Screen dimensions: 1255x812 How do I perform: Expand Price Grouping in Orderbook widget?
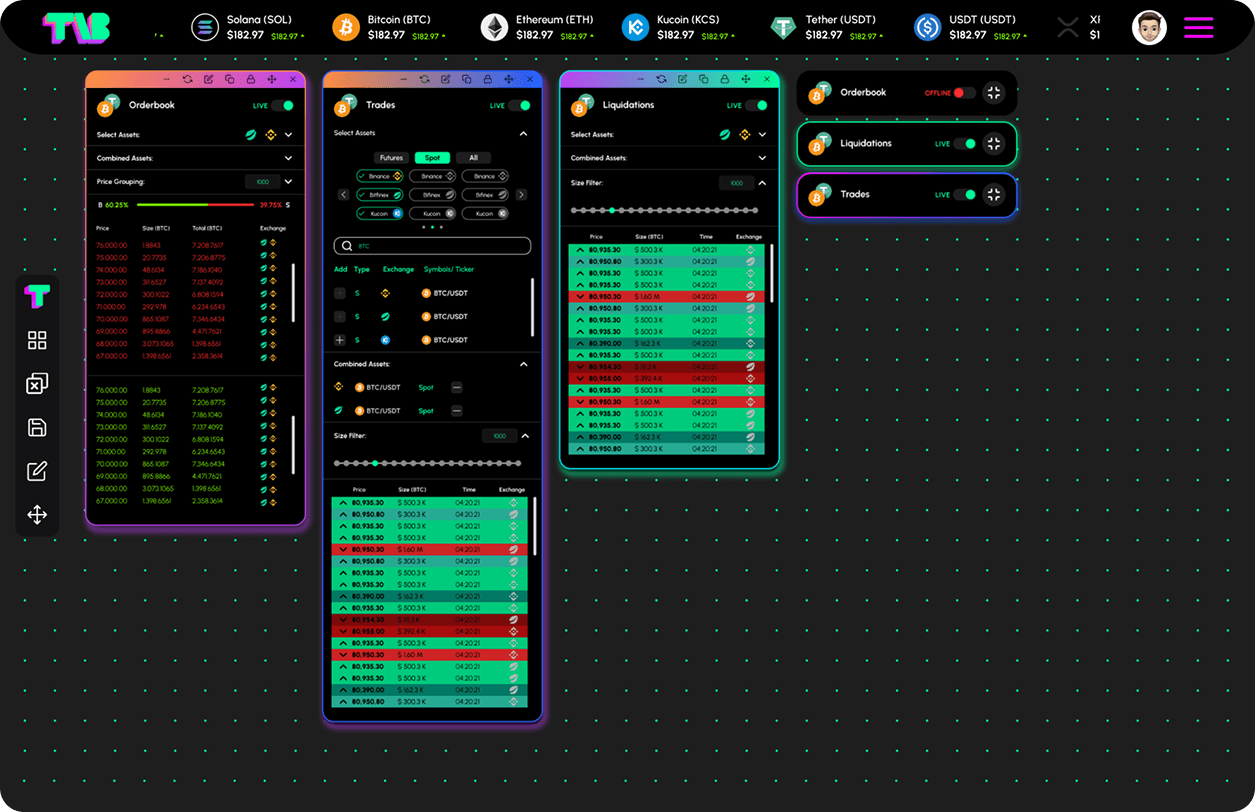[288, 182]
